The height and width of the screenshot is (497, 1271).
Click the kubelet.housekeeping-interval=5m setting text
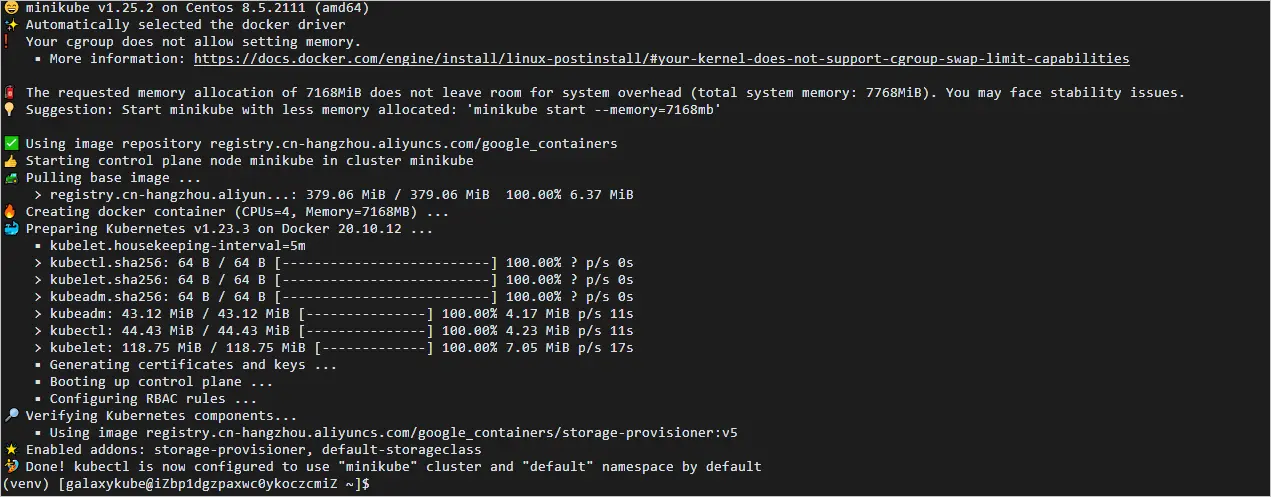coord(177,245)
